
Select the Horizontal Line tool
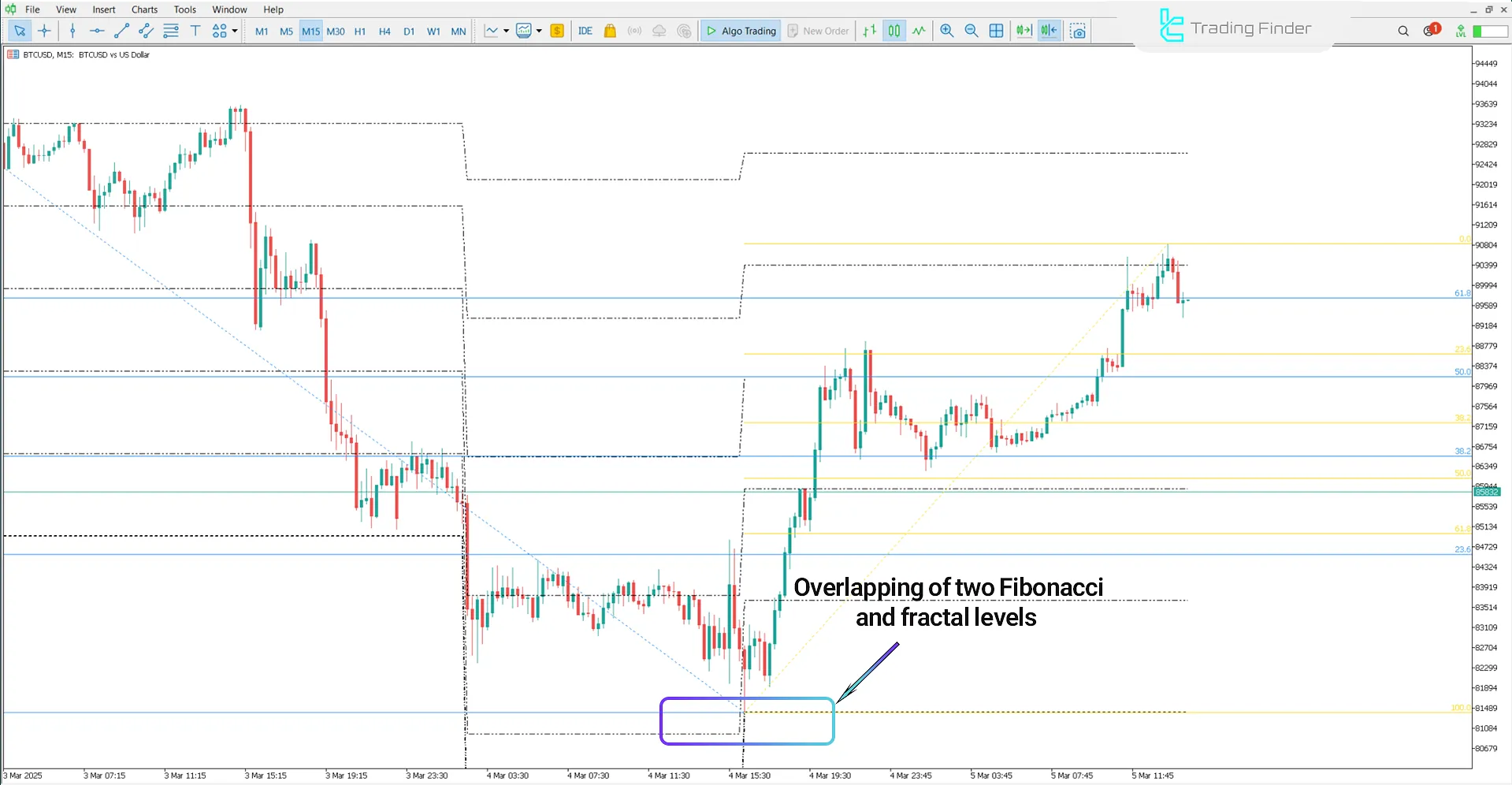point(97,31)
